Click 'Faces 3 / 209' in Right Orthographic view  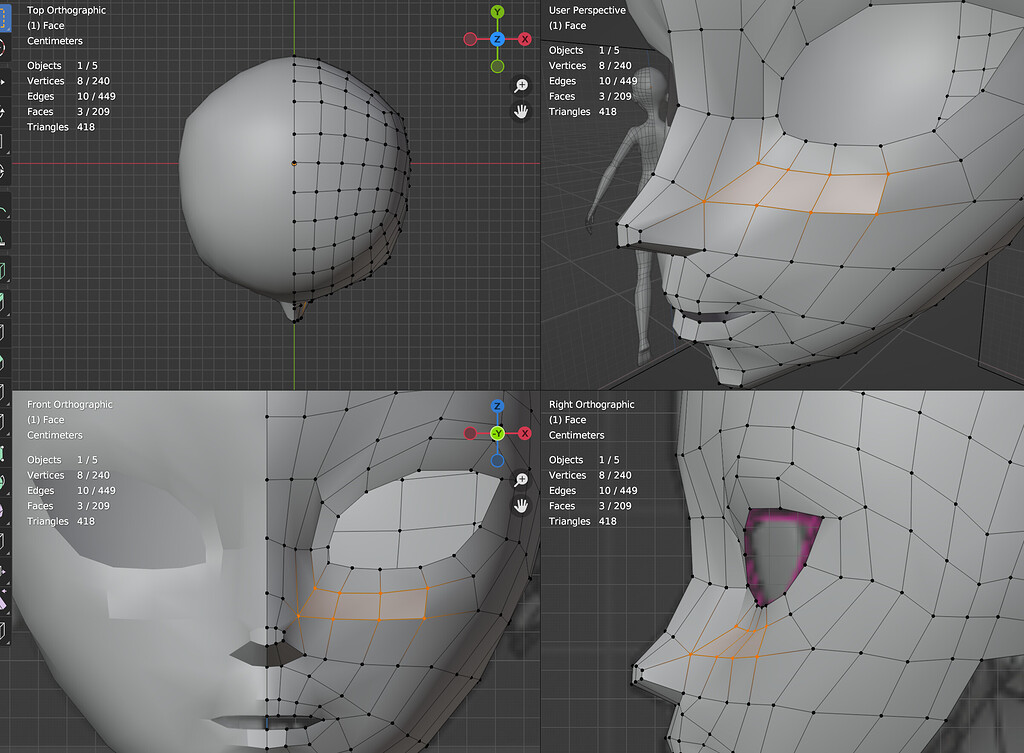tap(590, 506)
